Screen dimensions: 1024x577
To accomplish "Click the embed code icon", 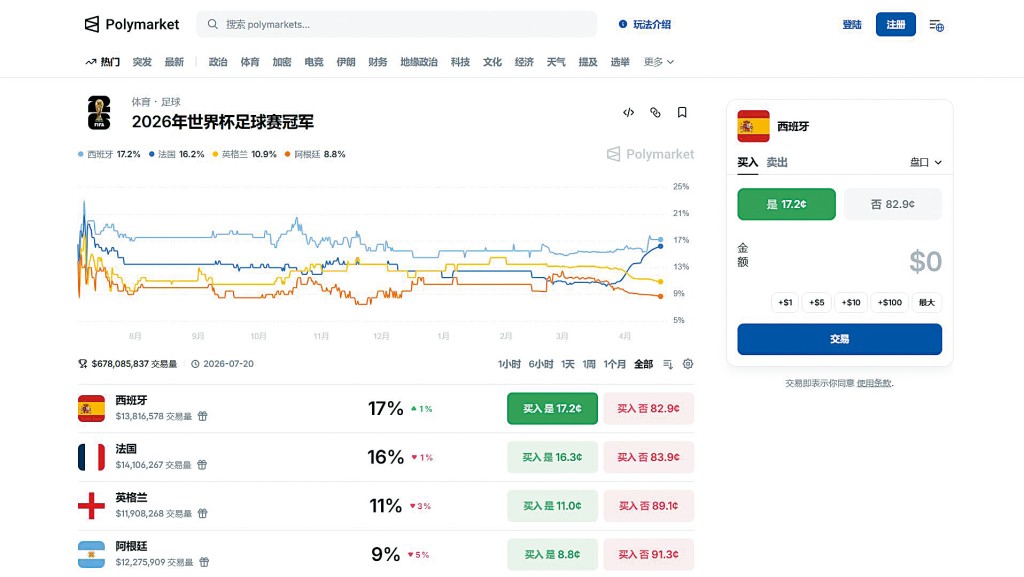I will tap(628, 112).
